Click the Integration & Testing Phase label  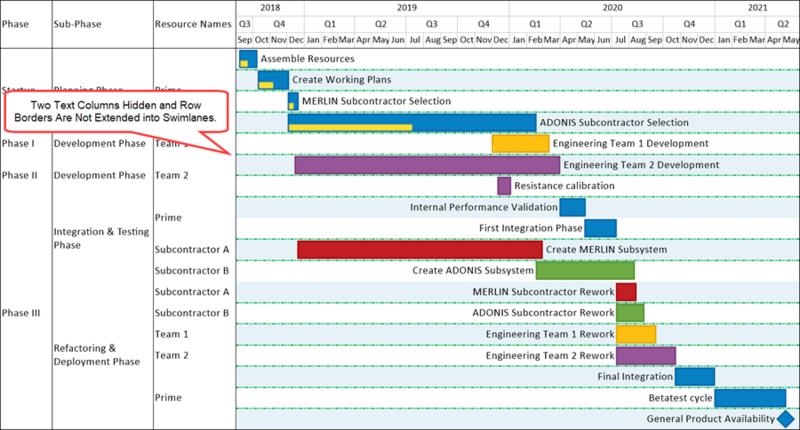[102, 238]
